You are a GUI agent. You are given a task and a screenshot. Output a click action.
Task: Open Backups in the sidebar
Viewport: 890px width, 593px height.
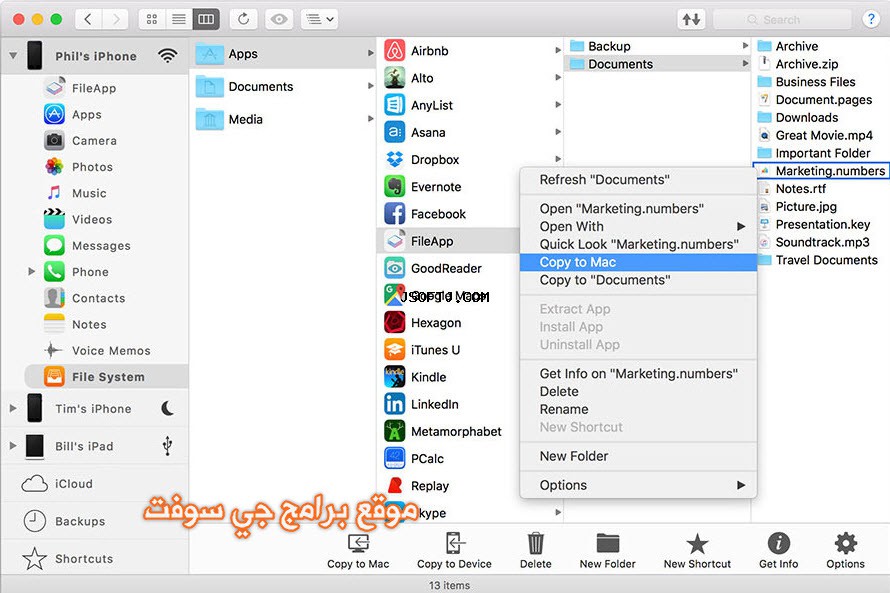pyautogui.click(x=80, y=521)
